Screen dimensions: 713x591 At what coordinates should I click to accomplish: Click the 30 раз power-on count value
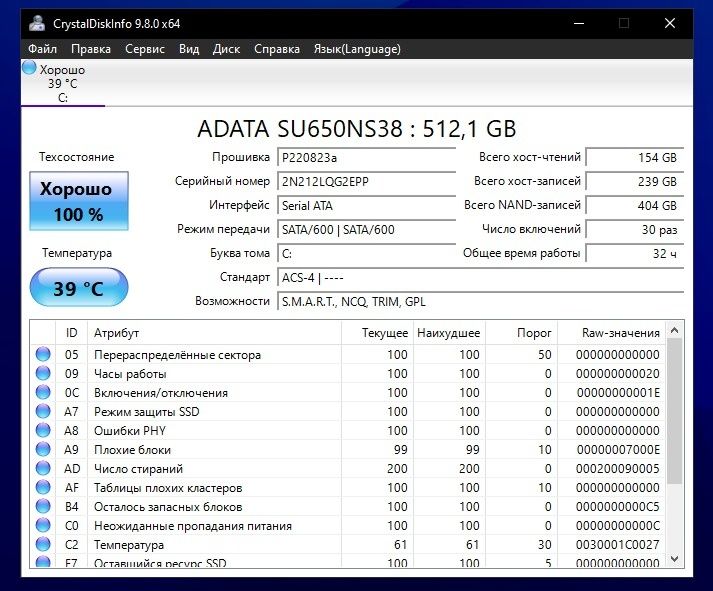(635, 230)
